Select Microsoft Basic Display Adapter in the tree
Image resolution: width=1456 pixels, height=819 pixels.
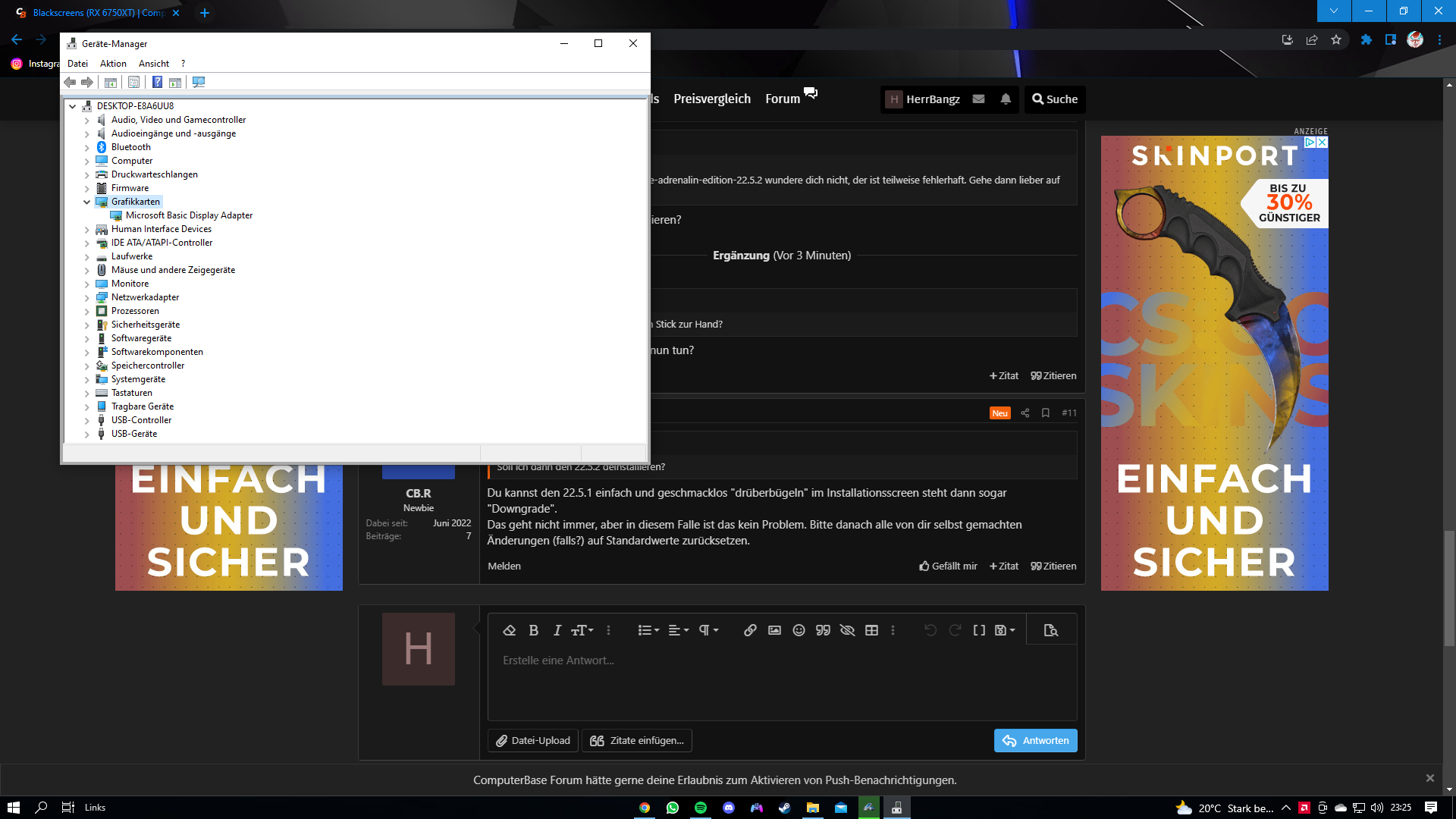(x=189, y=215)
